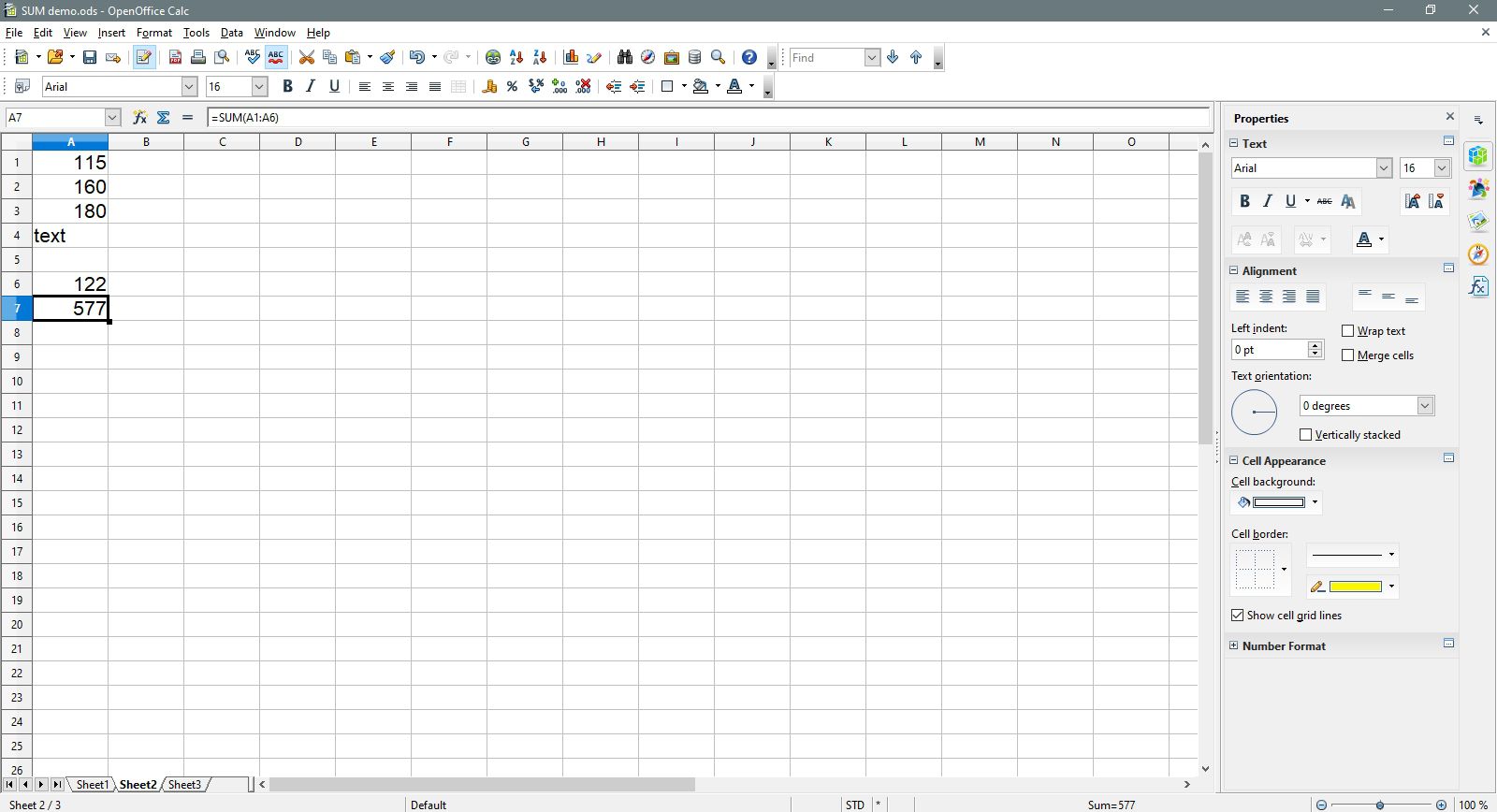The image size is (1497, 812).
Task: Close the Properties sidebar panel
Action: point(1450,117)
